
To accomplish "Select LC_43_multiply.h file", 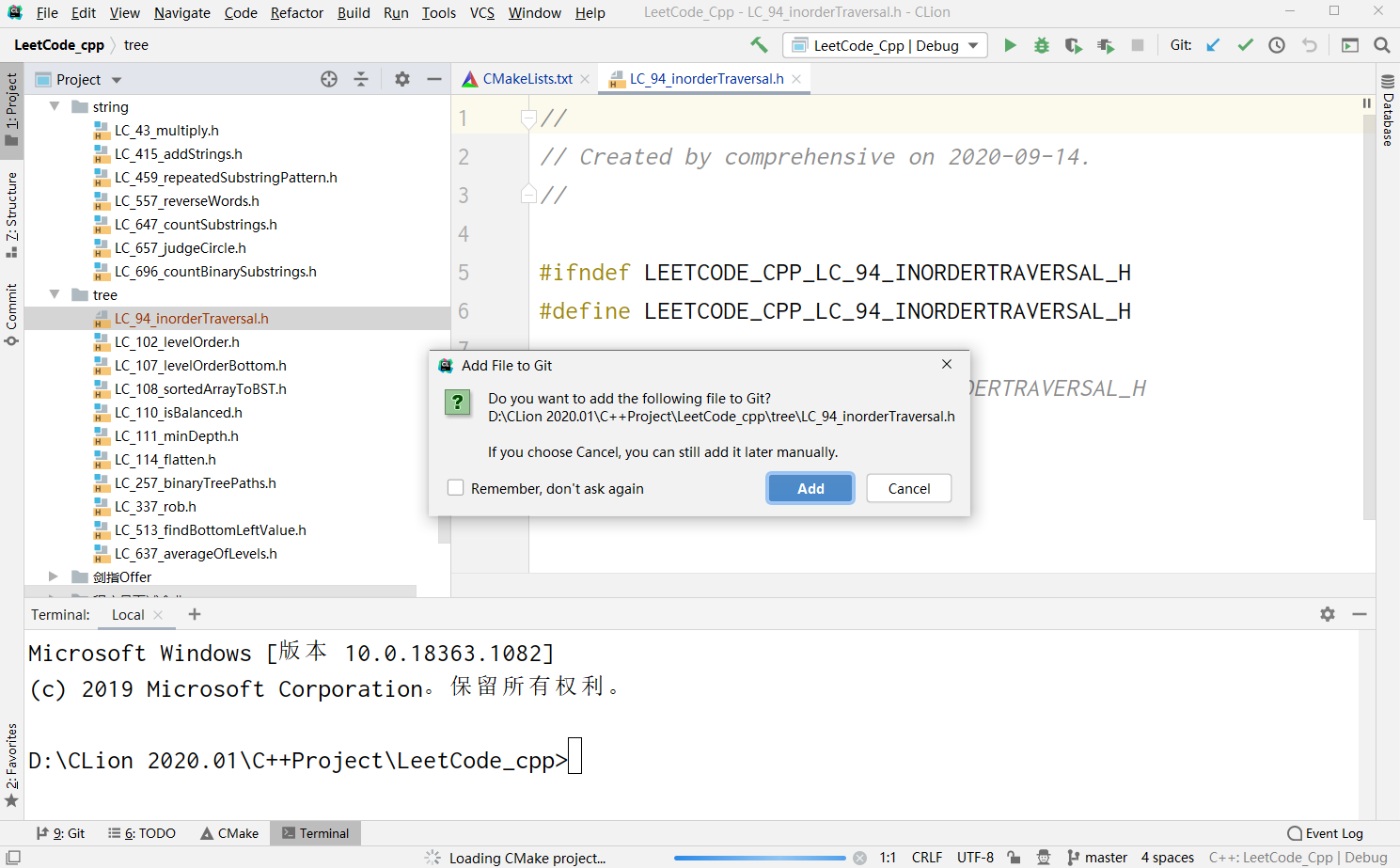I will [x=166, y=131].
